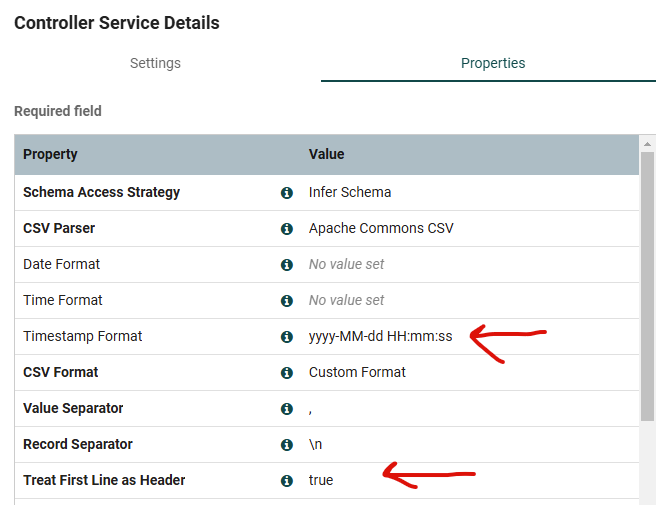The height and width of the screenshot is (505, 656).
Task: Show help for Record Separator property
Action: [287, 444]
